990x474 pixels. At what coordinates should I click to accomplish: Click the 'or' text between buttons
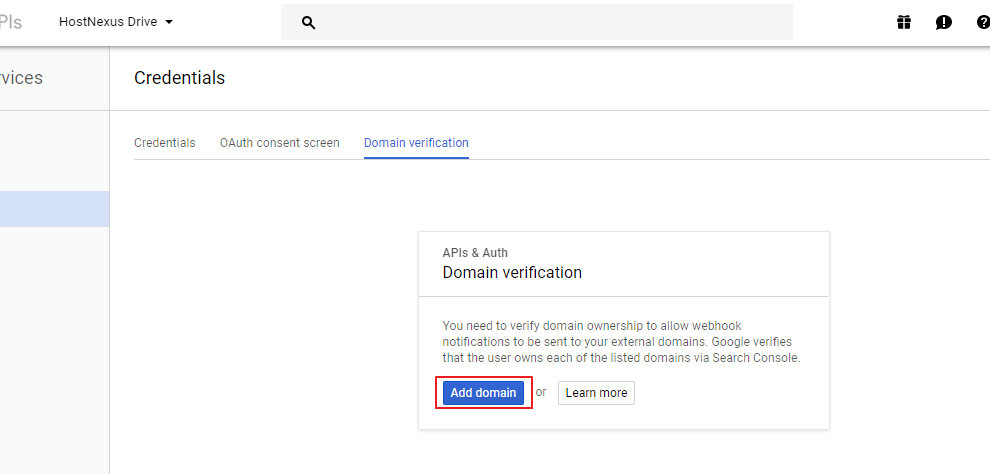click(541, 392)
